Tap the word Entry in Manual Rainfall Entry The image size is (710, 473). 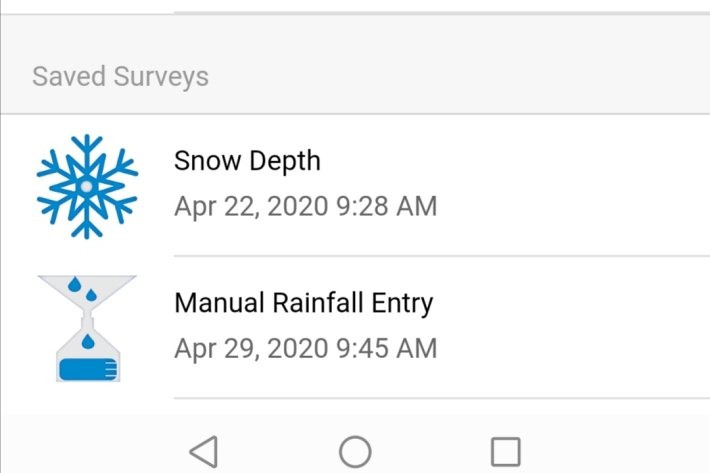coord(406,303)
